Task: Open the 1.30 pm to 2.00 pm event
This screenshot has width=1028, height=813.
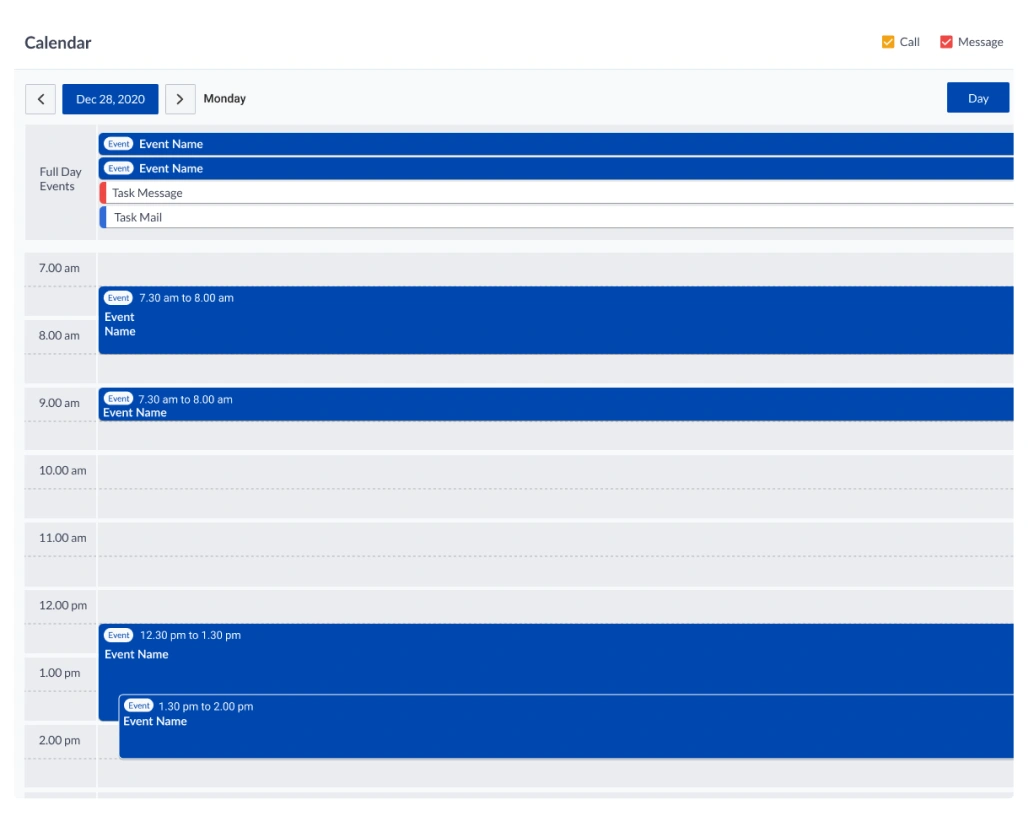Action: point(500,735)
